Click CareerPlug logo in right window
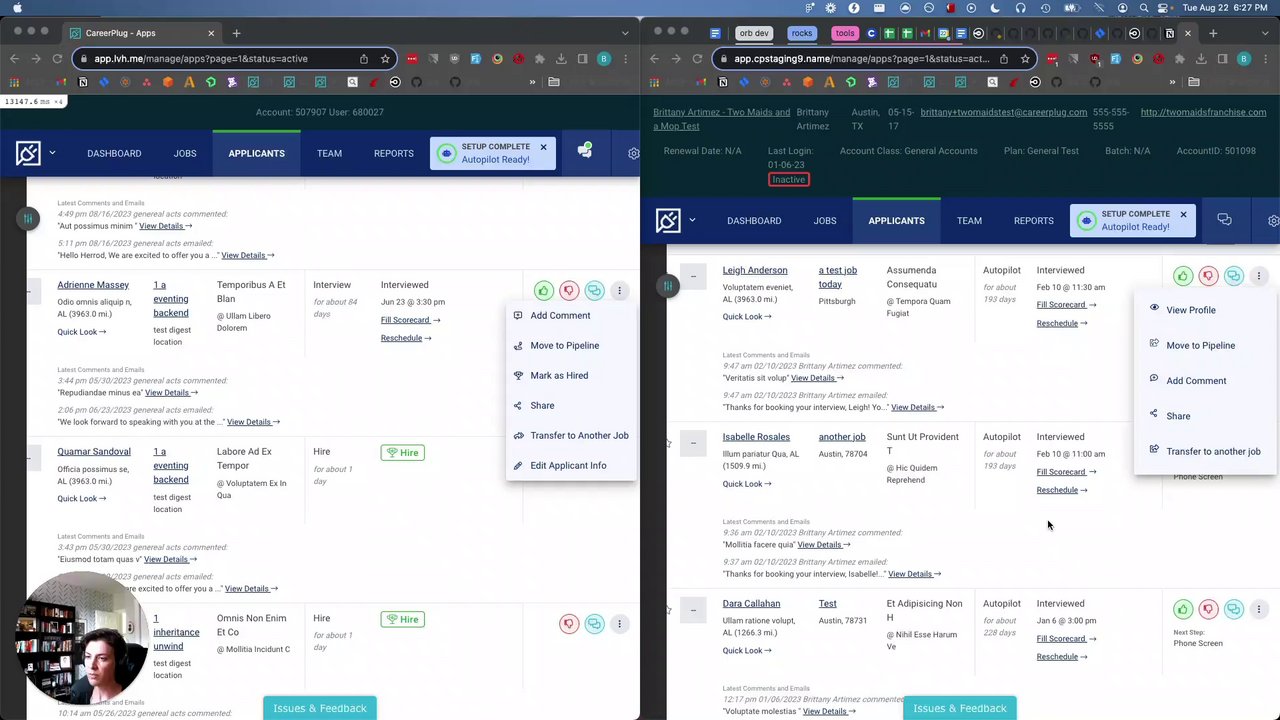Screen dimensions: 1280x720 (x=668, y=220)
